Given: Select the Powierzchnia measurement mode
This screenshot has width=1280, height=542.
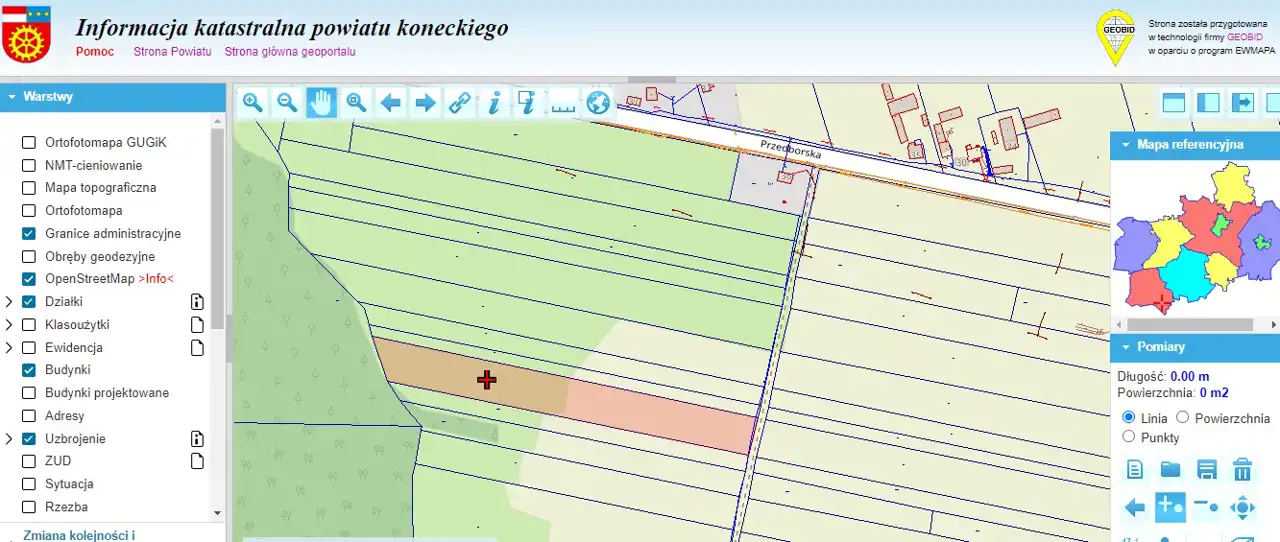Looking at the screenshot, I should tap(1182, 418).
